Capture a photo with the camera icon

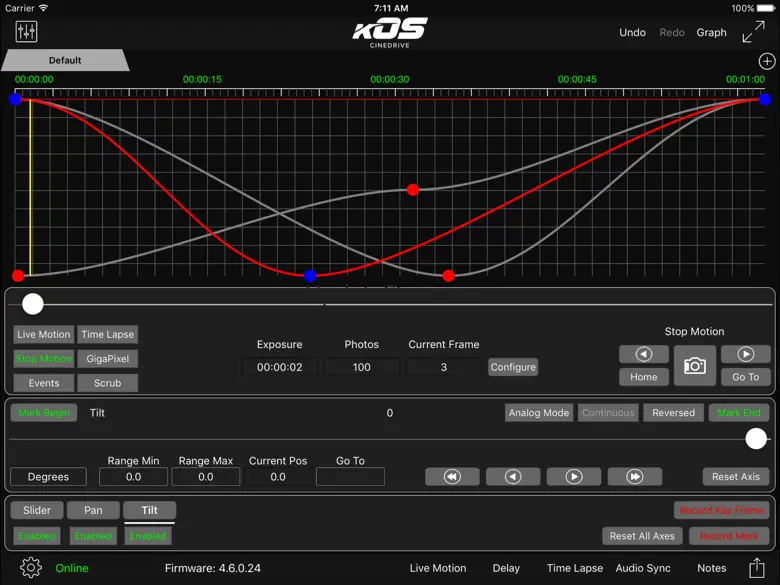pos(695,366)
